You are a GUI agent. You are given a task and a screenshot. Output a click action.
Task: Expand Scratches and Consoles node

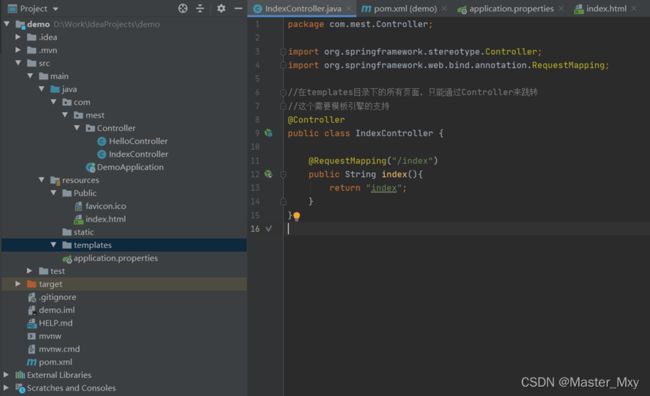point(6,388)
